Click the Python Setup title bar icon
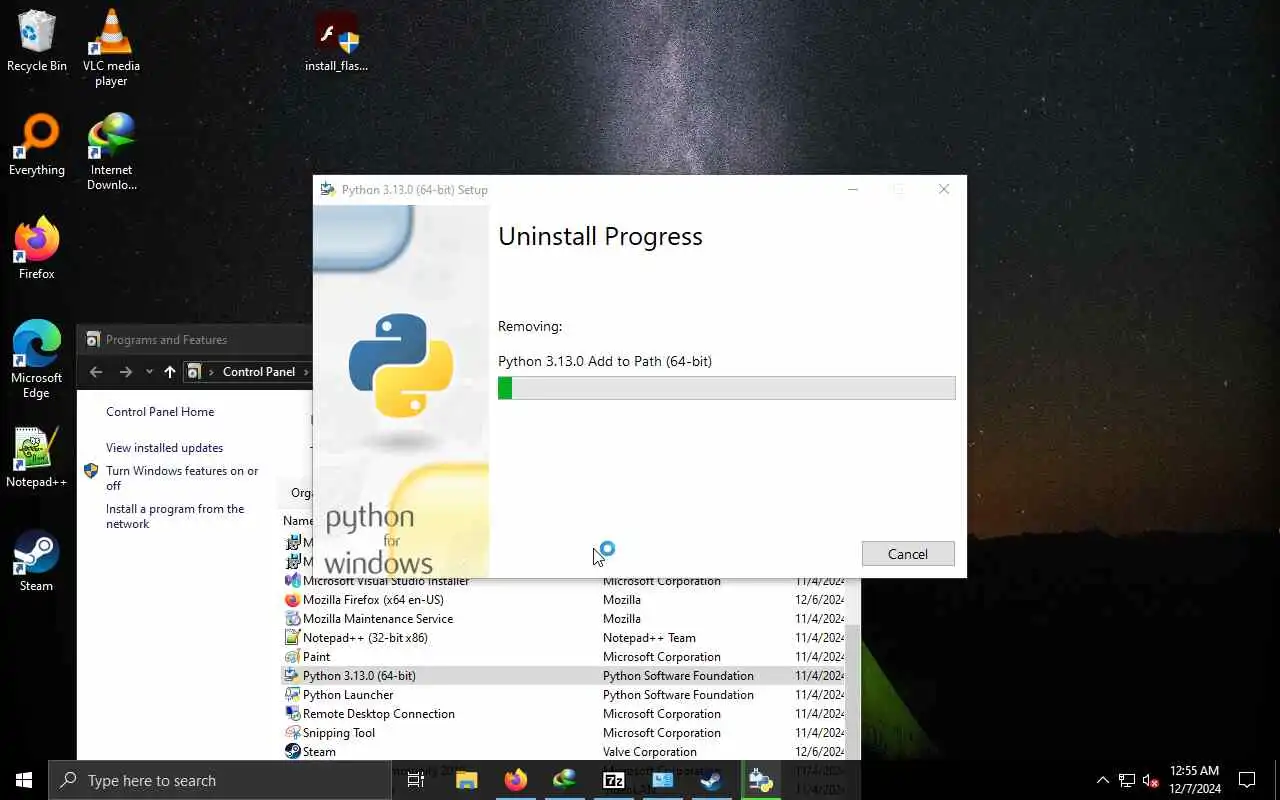 (x=327, y=189)
